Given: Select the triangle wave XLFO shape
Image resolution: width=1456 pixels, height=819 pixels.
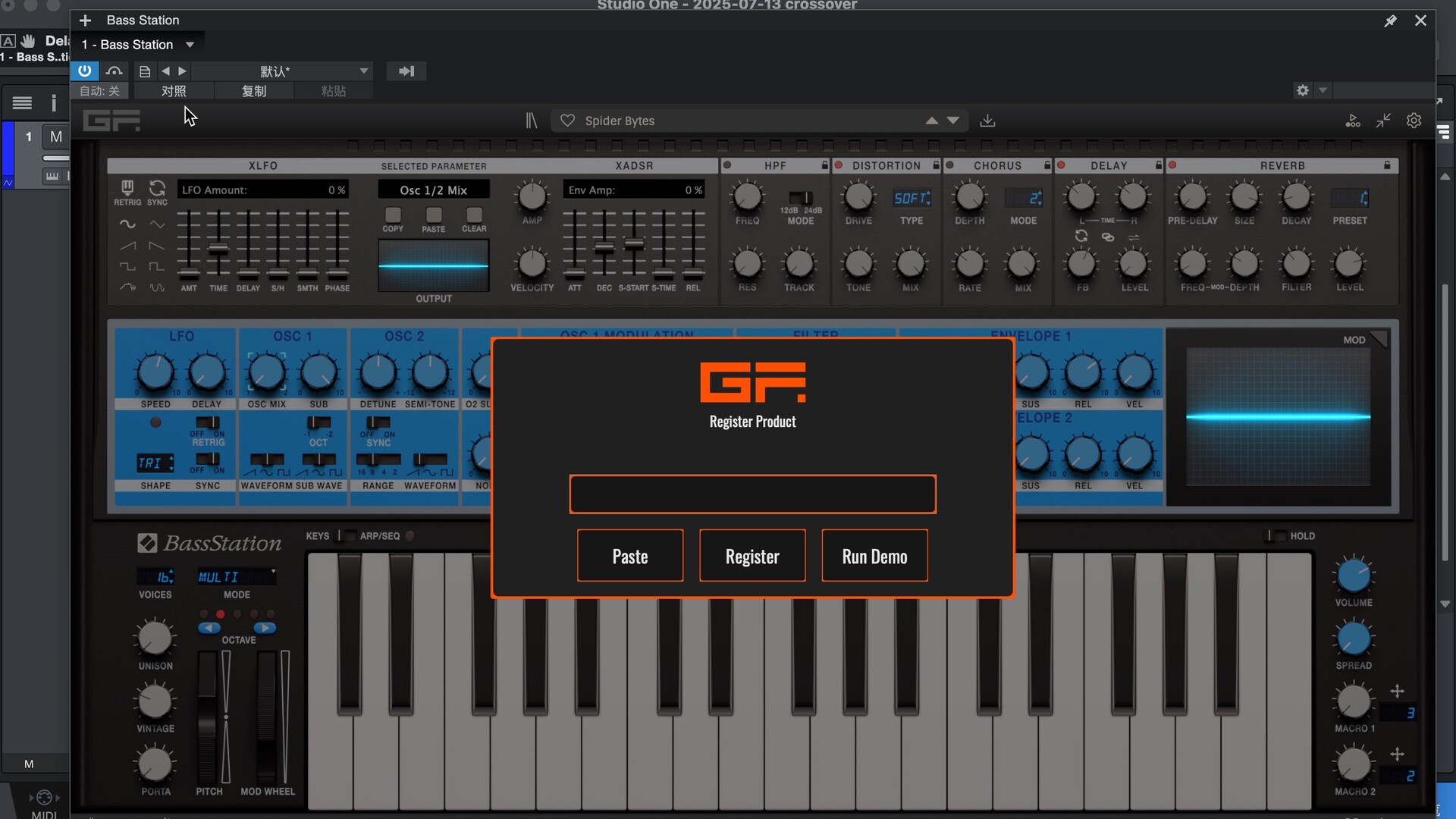Looking at the screenshot, I should click(157, 224).
